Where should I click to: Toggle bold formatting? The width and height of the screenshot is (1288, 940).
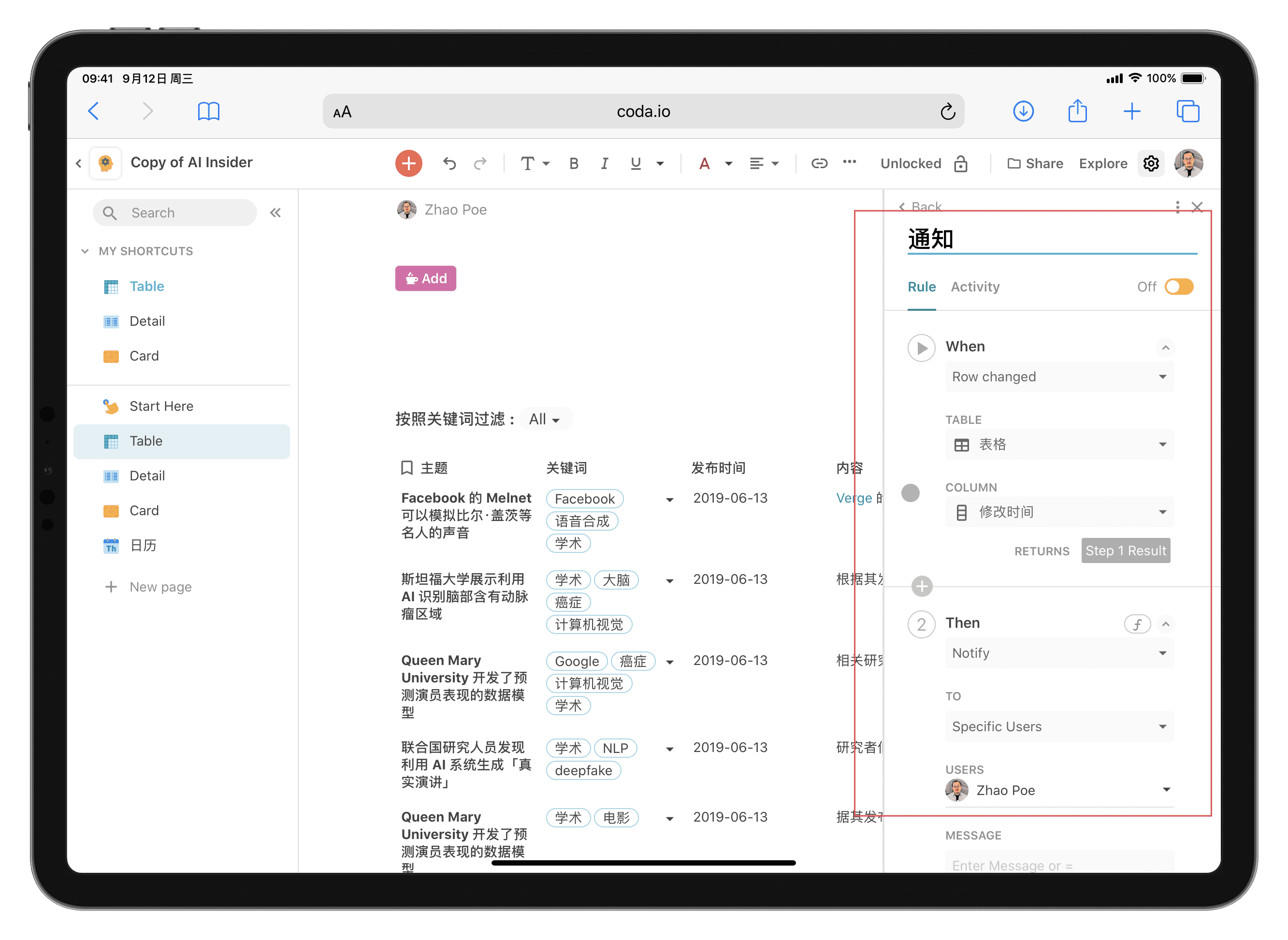click(574, 164)
